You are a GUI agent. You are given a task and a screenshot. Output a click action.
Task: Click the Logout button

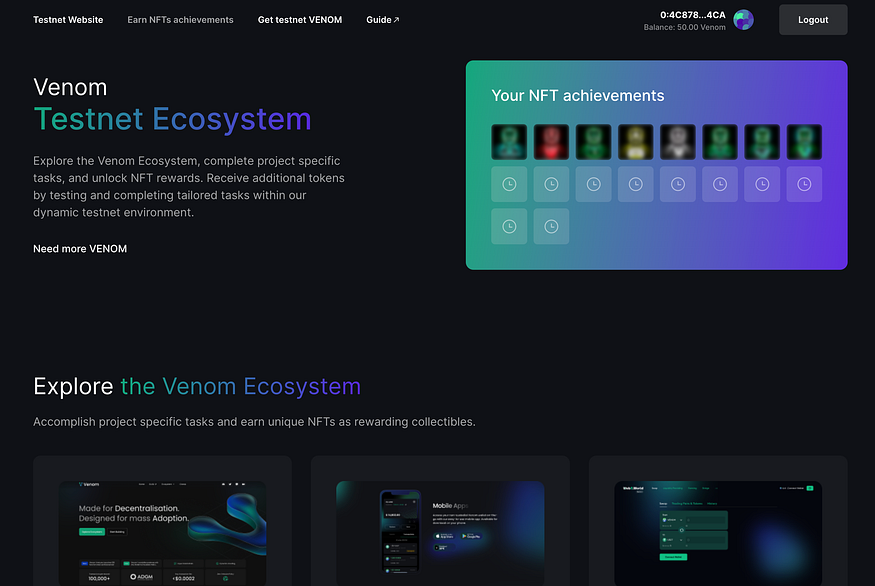(813, 20)
